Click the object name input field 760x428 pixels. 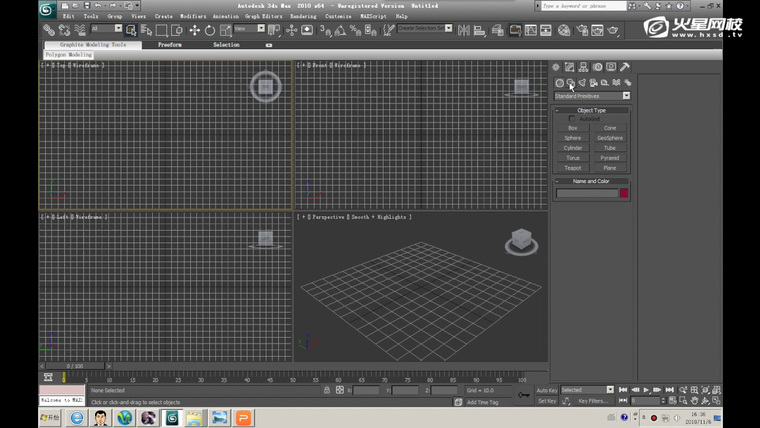coord(587,193)
